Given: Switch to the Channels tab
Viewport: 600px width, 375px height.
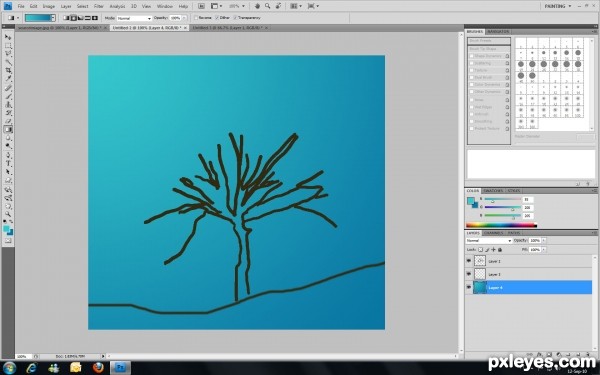Looking at the screenshot, I should coord(493,233).
